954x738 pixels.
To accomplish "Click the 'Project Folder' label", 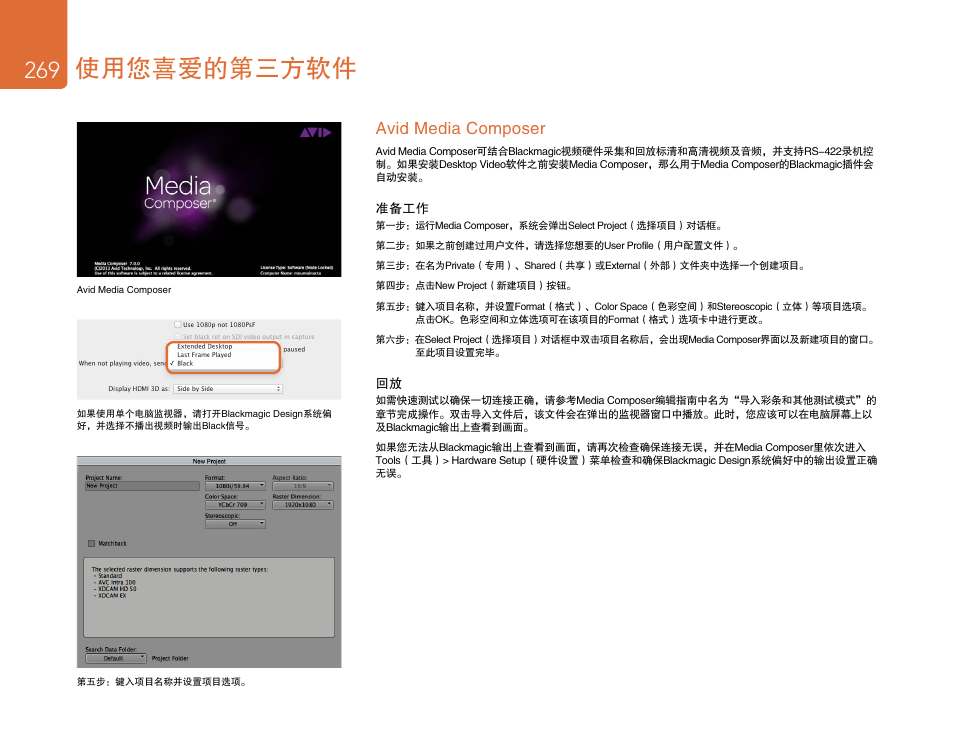I will (x=170, y=658).
